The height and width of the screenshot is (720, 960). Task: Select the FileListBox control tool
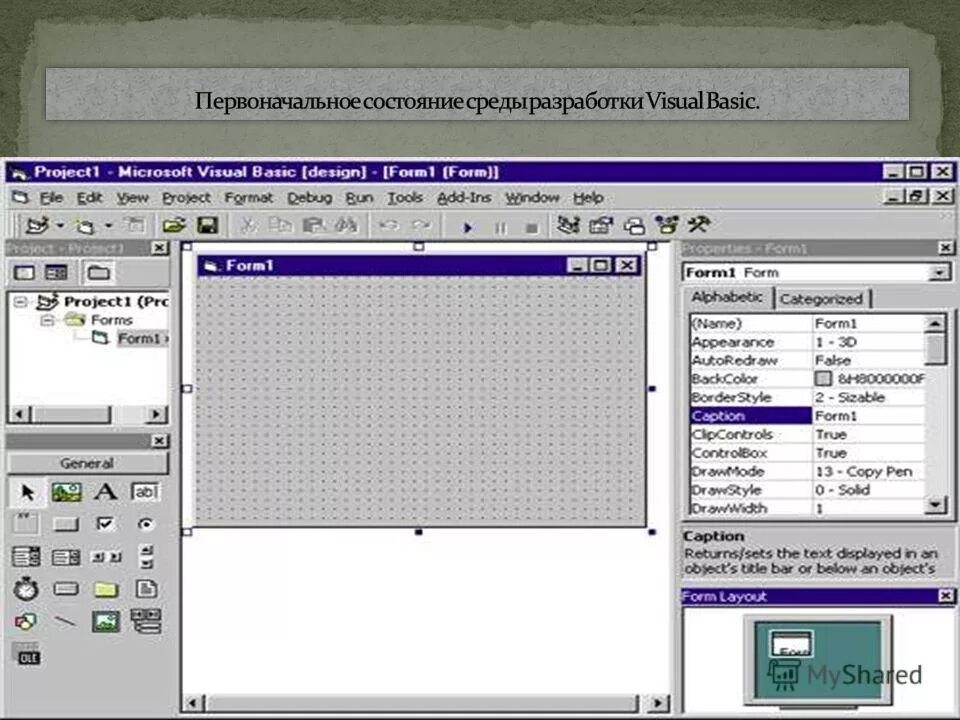pyautogui.click(x=146, y=589)
